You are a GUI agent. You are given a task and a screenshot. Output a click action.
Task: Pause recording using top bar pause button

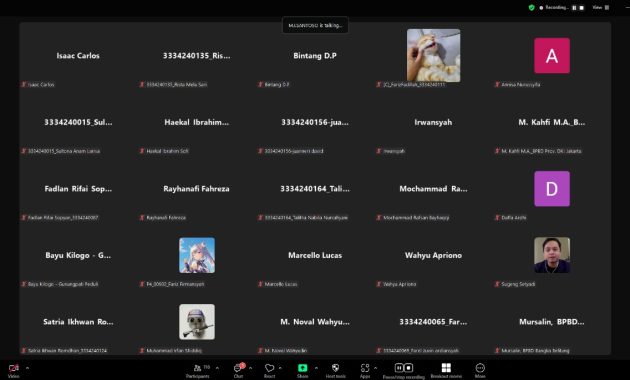pos(574,8)
